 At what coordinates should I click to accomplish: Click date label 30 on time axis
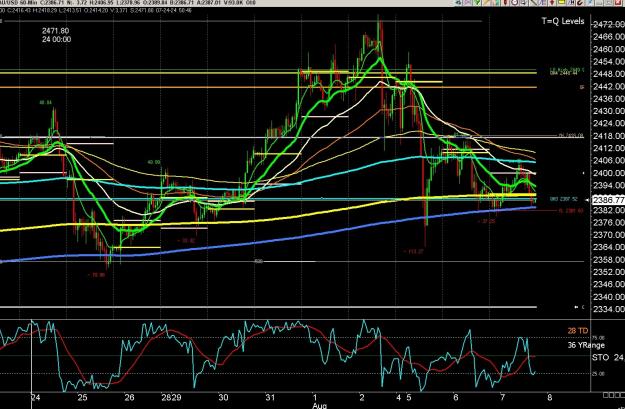pyautogui.click(x=223, y=397)
